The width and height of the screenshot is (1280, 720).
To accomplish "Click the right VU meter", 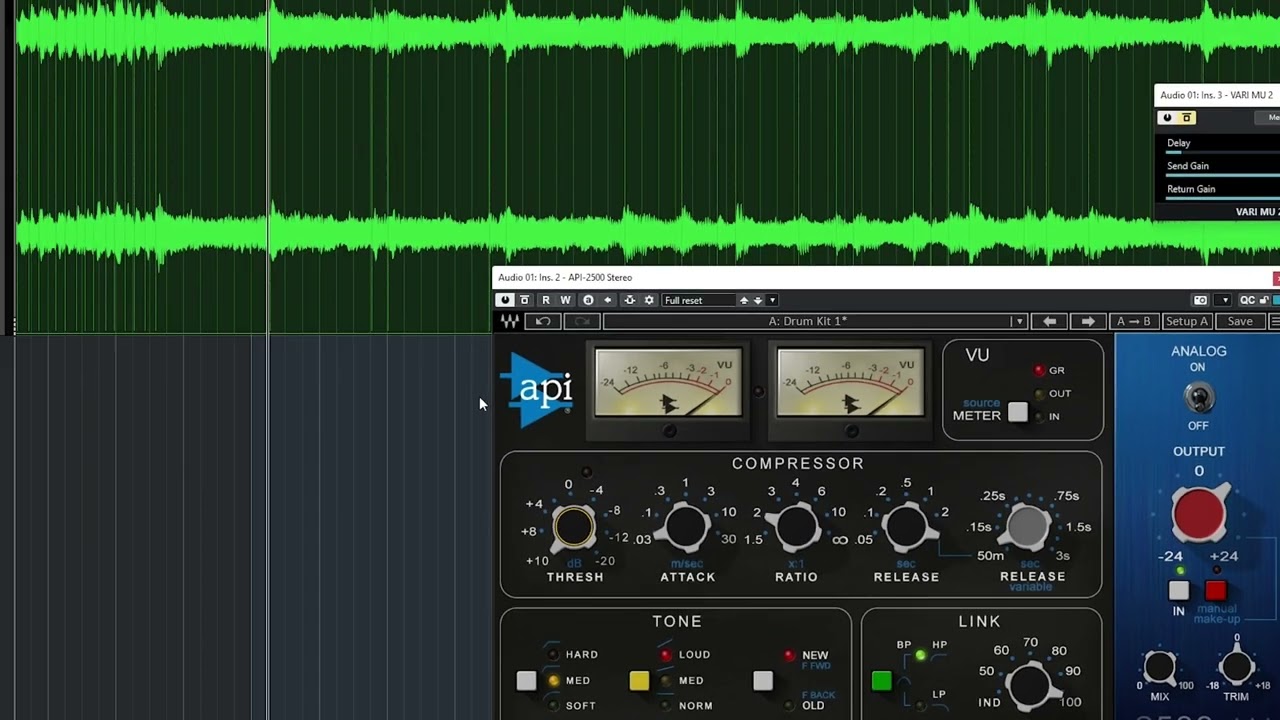I will pyautogui.click(x=850, y=383).
